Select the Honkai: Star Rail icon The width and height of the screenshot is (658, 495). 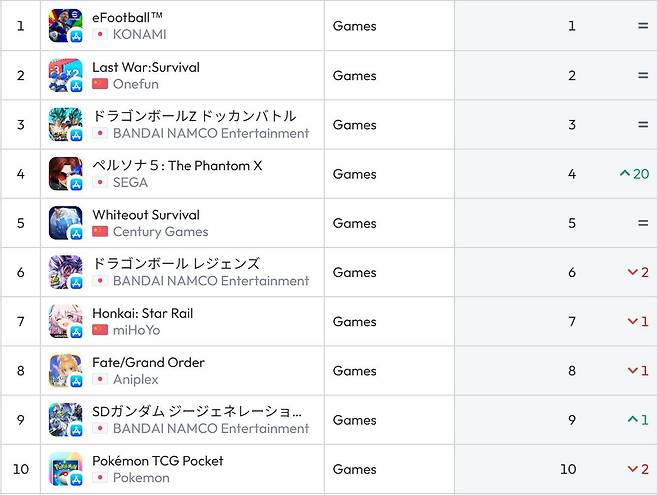click(65, 321)
